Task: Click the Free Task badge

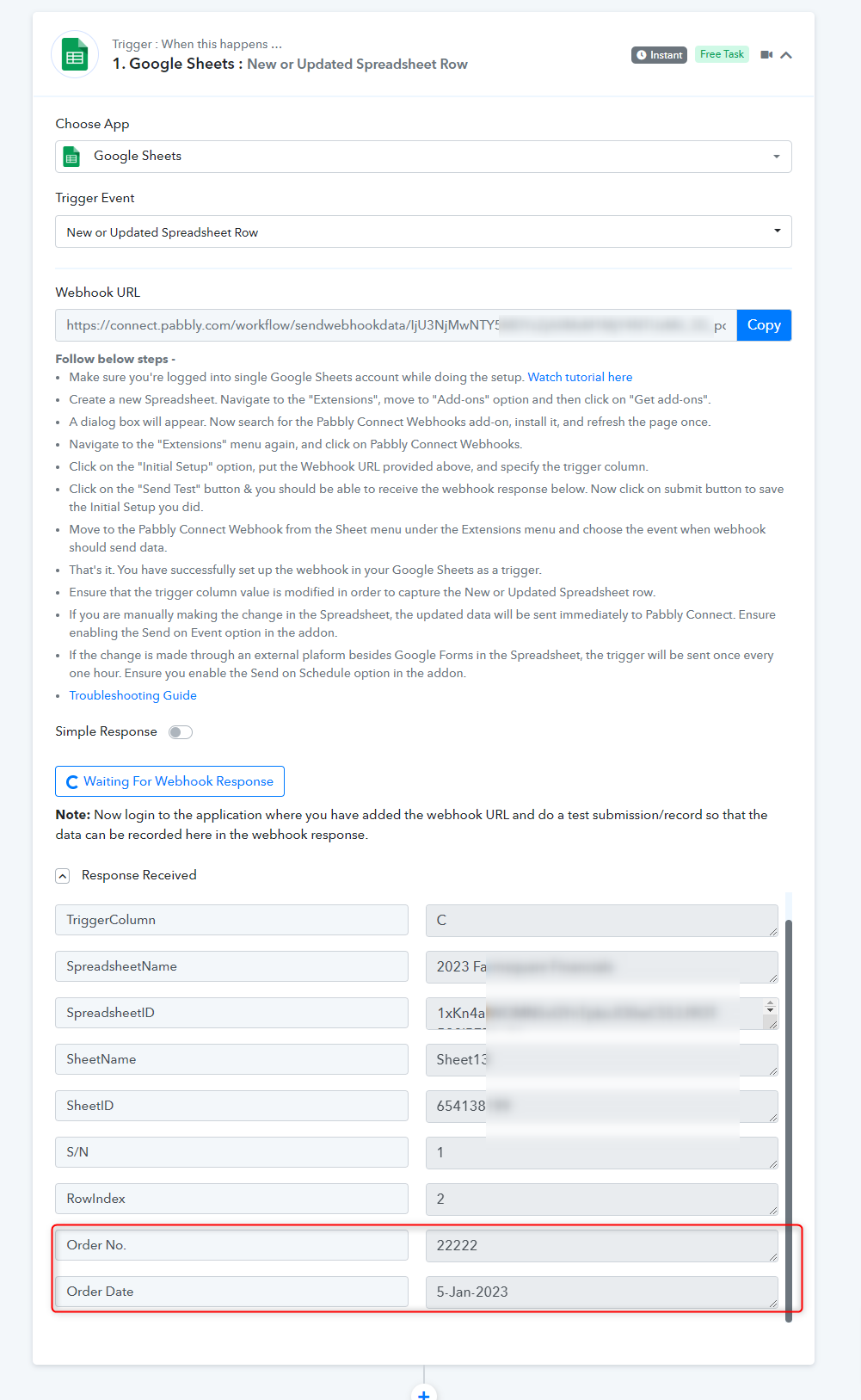Action: [x=723, y=54]
